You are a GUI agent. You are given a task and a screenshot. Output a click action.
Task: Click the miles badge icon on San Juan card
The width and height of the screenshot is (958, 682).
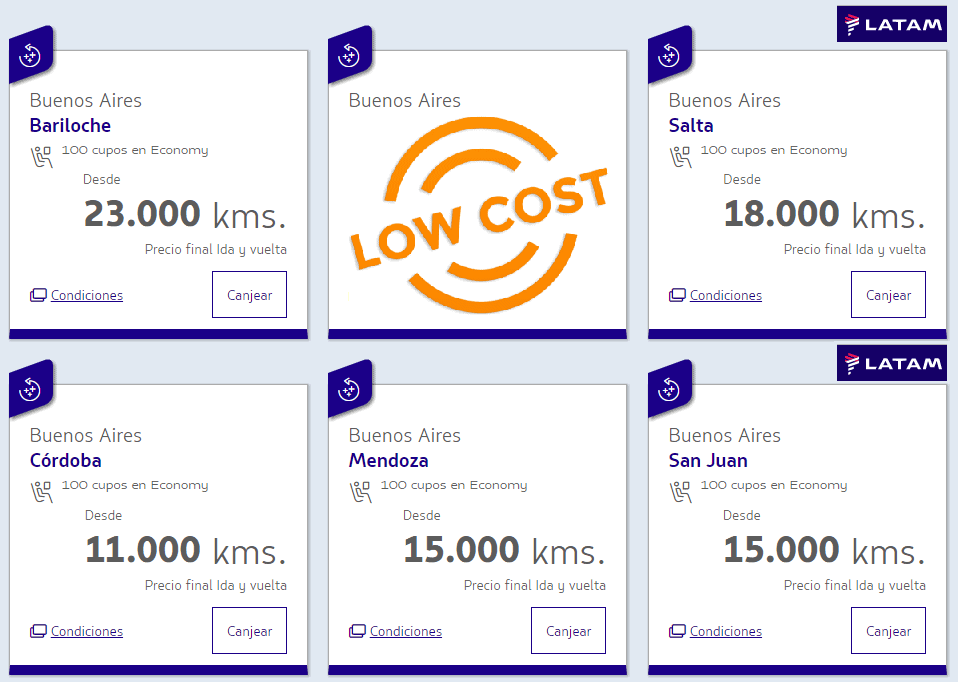[x=670, y=389]
